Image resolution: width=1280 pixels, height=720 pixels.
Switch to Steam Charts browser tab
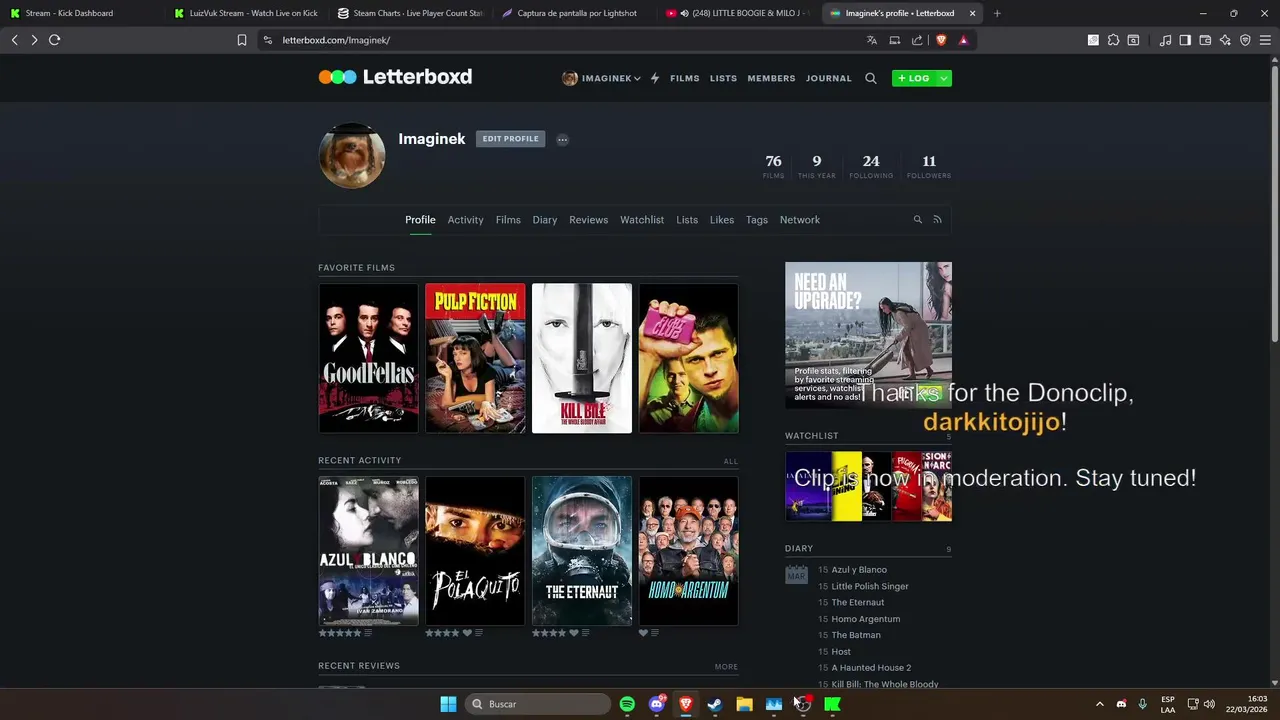coord(410,13)
